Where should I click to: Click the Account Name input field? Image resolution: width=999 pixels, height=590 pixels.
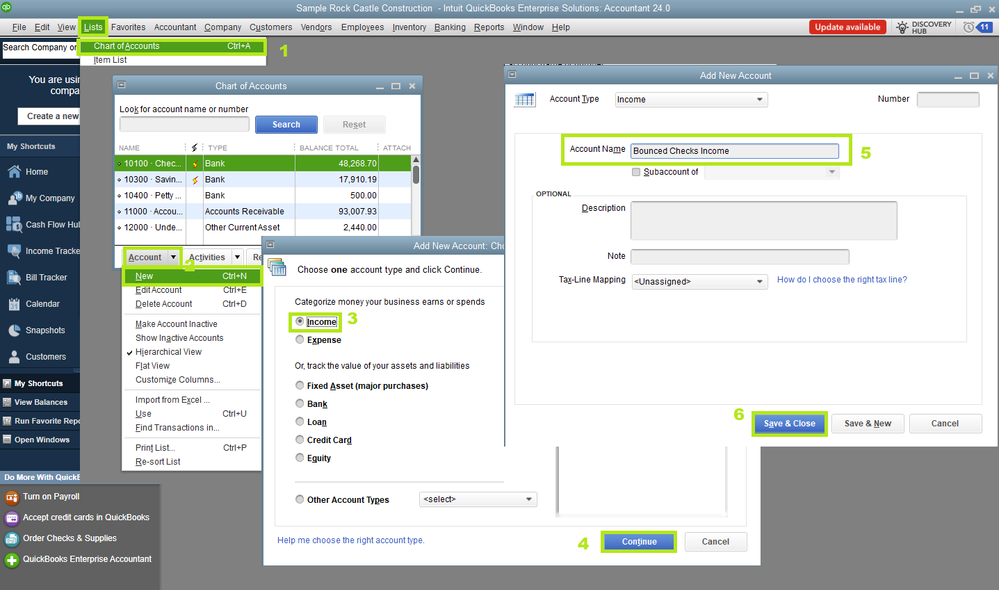pos(735,151)
